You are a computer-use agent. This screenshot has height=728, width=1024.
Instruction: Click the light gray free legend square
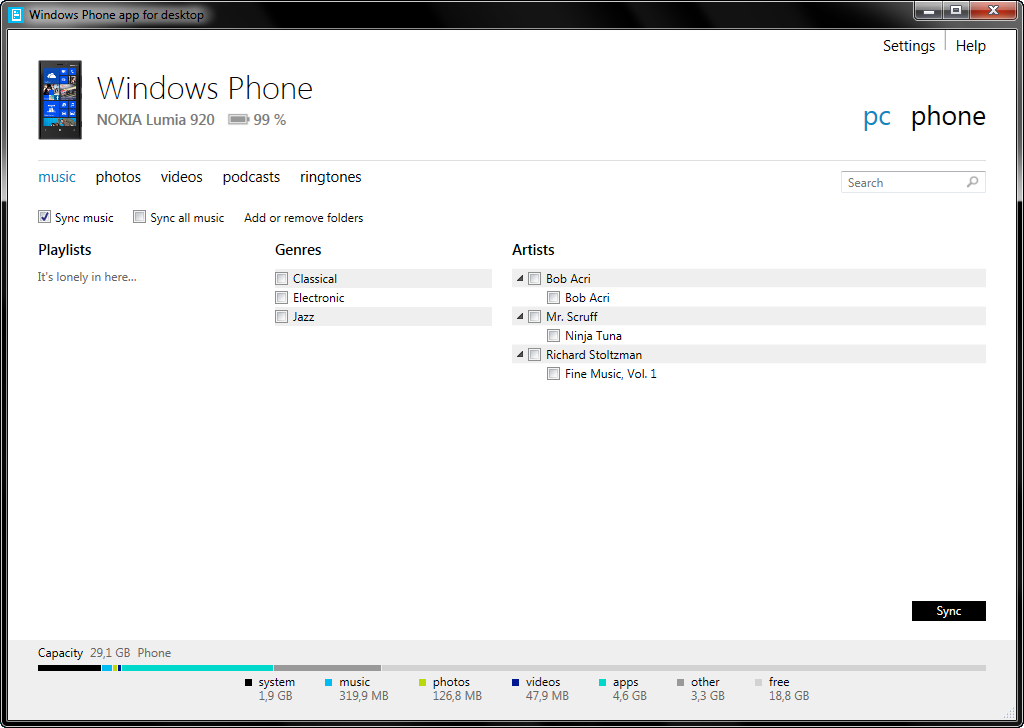coord(758,682)
